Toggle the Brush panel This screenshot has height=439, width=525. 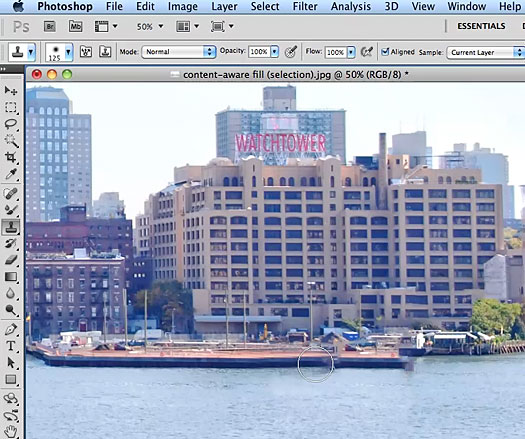click(86, 52)
